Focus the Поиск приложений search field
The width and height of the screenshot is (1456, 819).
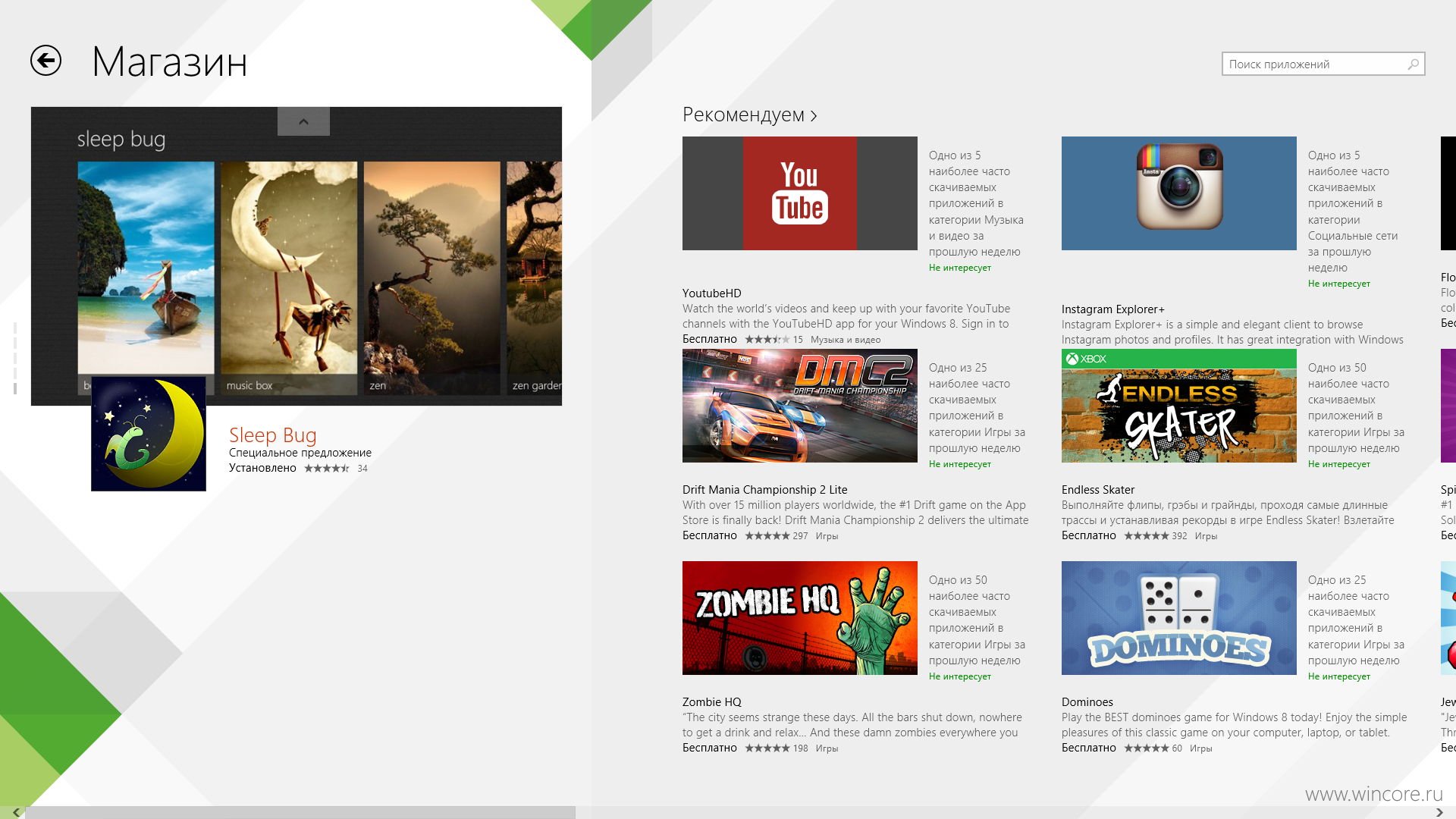click(1323, 64)
